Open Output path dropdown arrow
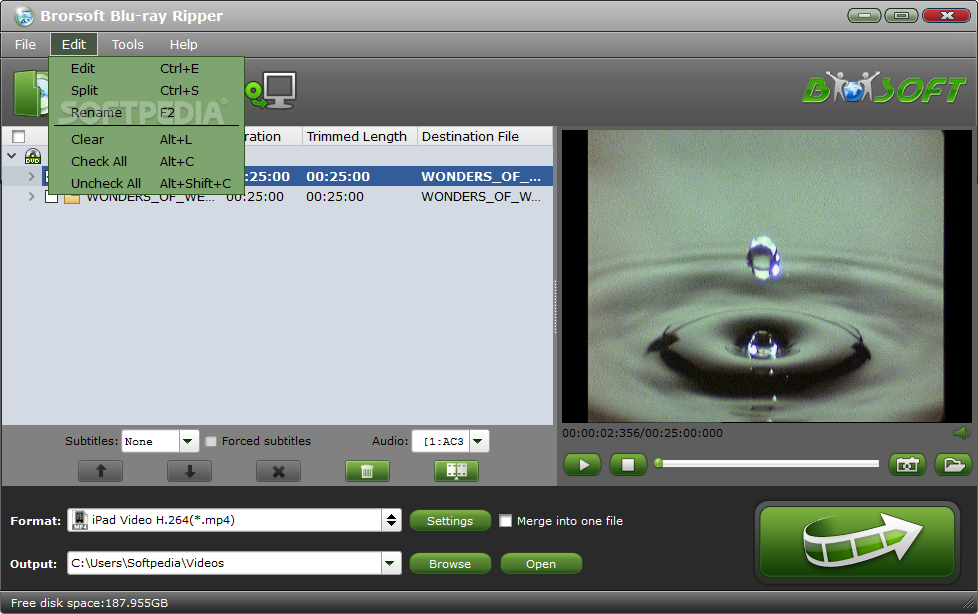This screenshot has height=614, width=978. click(390, 563)
